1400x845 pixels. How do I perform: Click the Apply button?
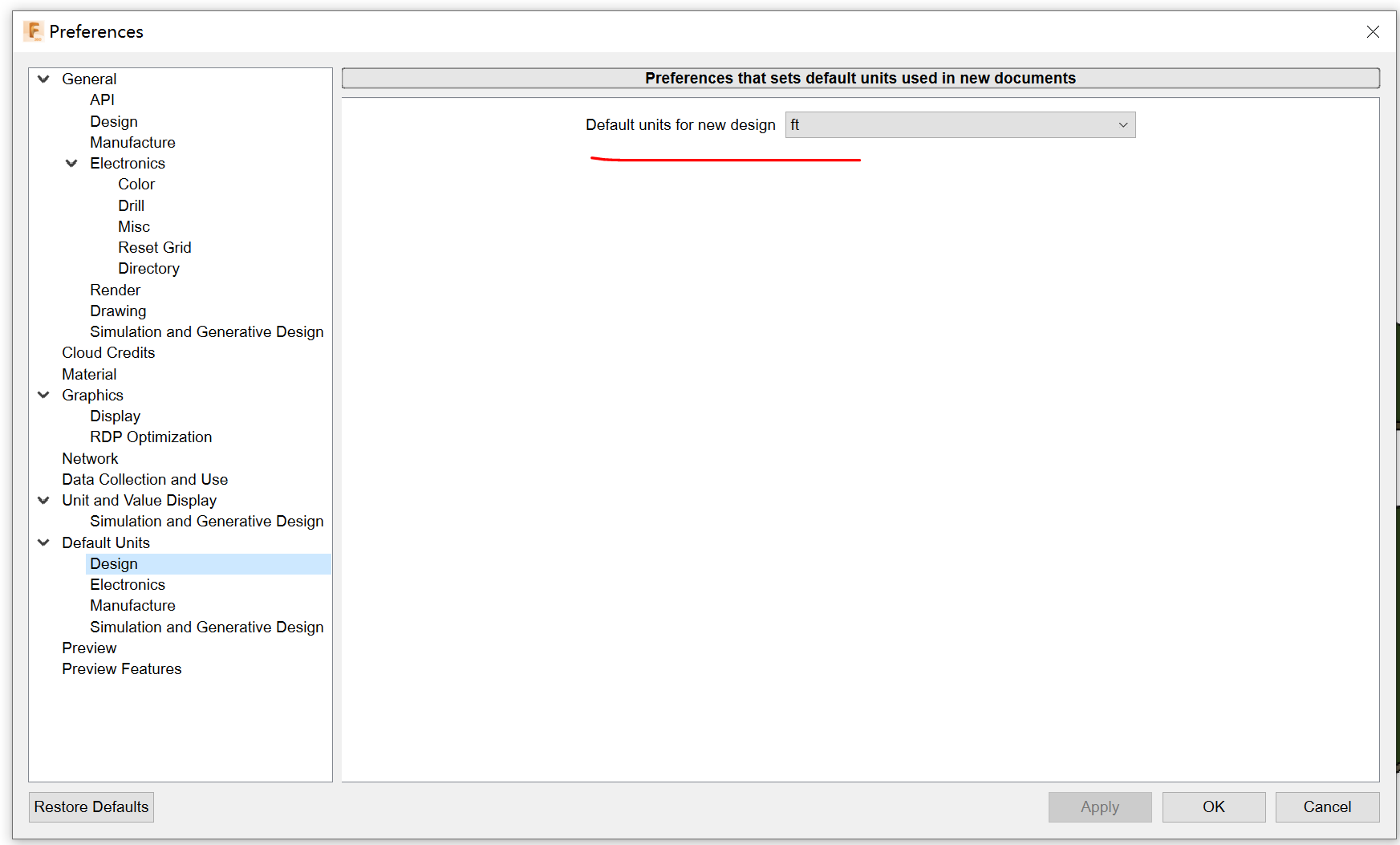pos(1099,806)
